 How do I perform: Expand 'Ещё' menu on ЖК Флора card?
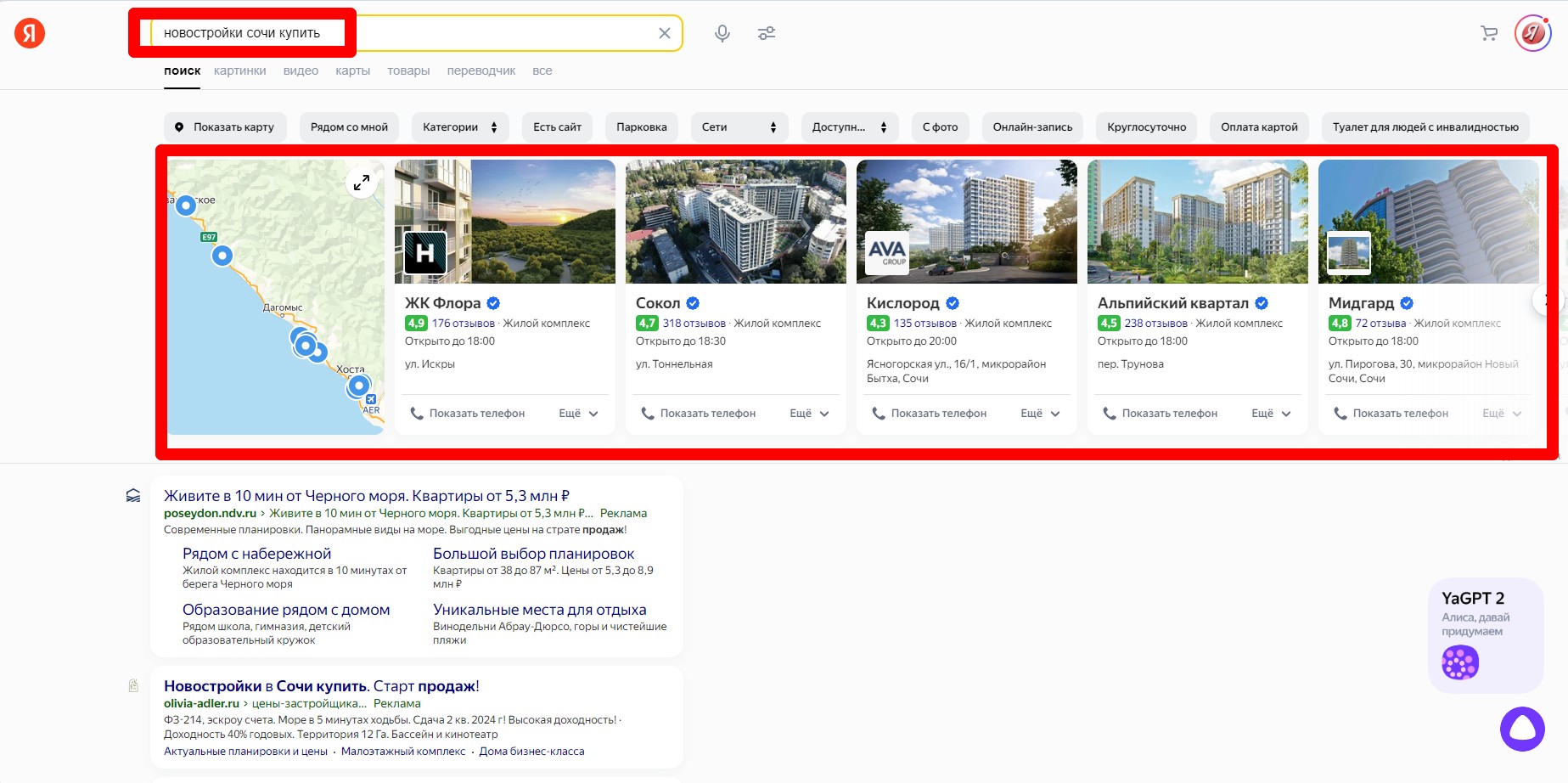pyautogui.click(x=578, y=414)
